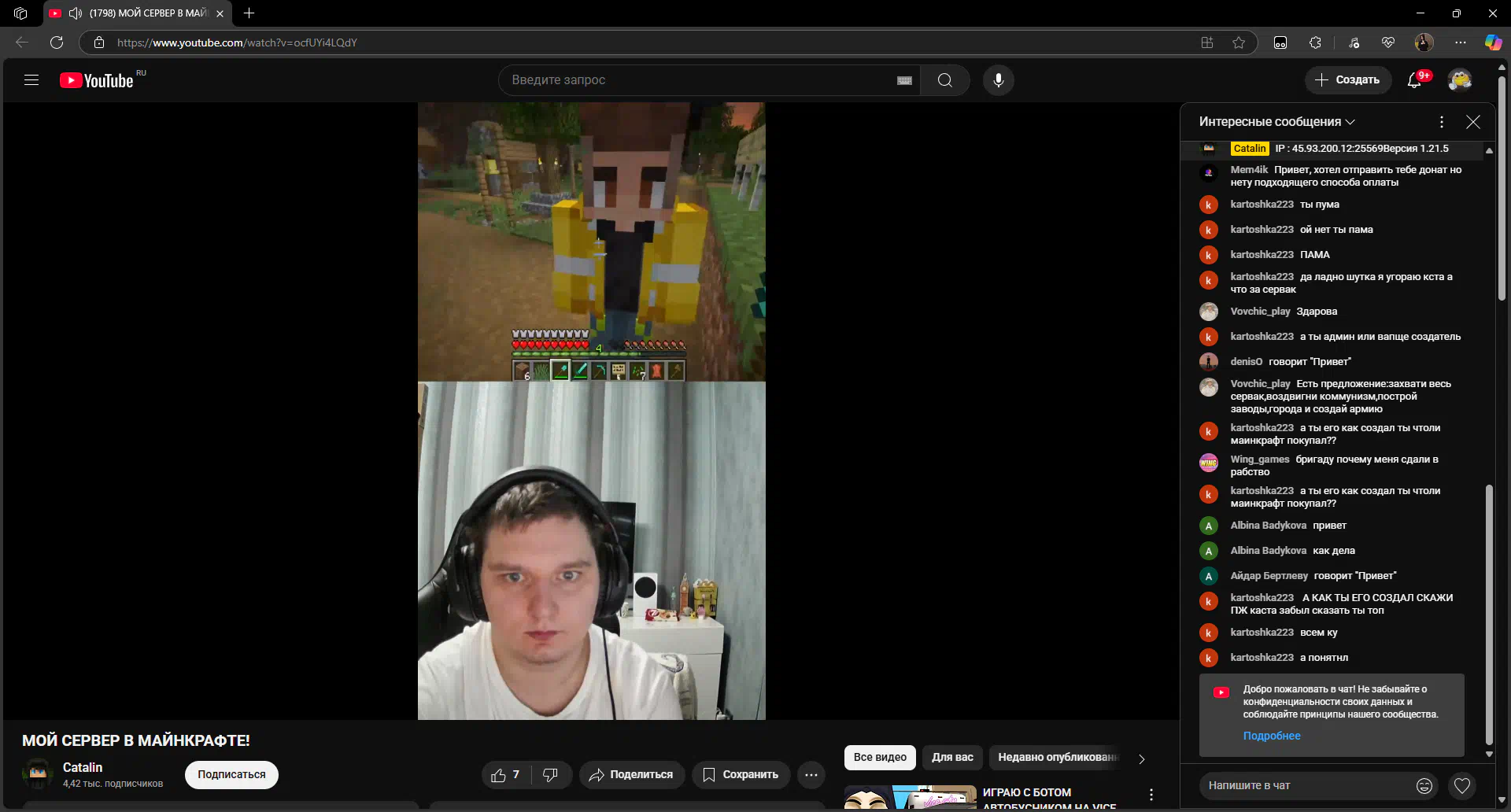Viewport: 1511px width, 812px height.
Task: Open more actions under the video
Action: coord(811,775)
